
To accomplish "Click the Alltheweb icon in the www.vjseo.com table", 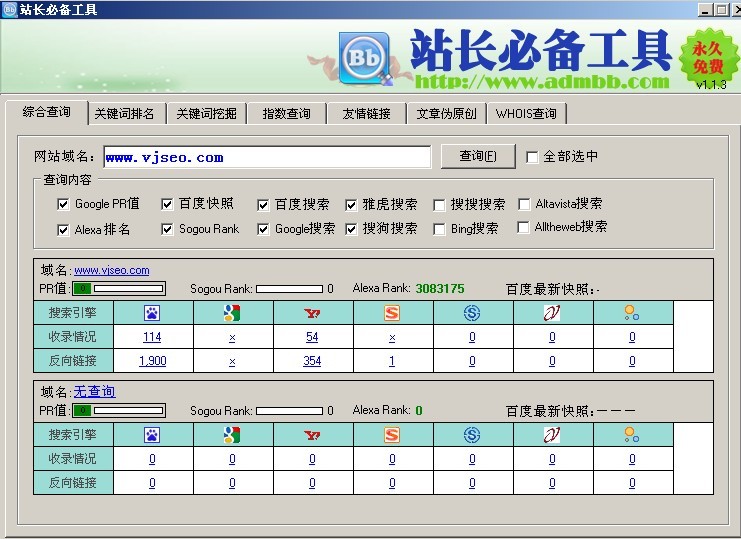I will click(x=631, y=313).
